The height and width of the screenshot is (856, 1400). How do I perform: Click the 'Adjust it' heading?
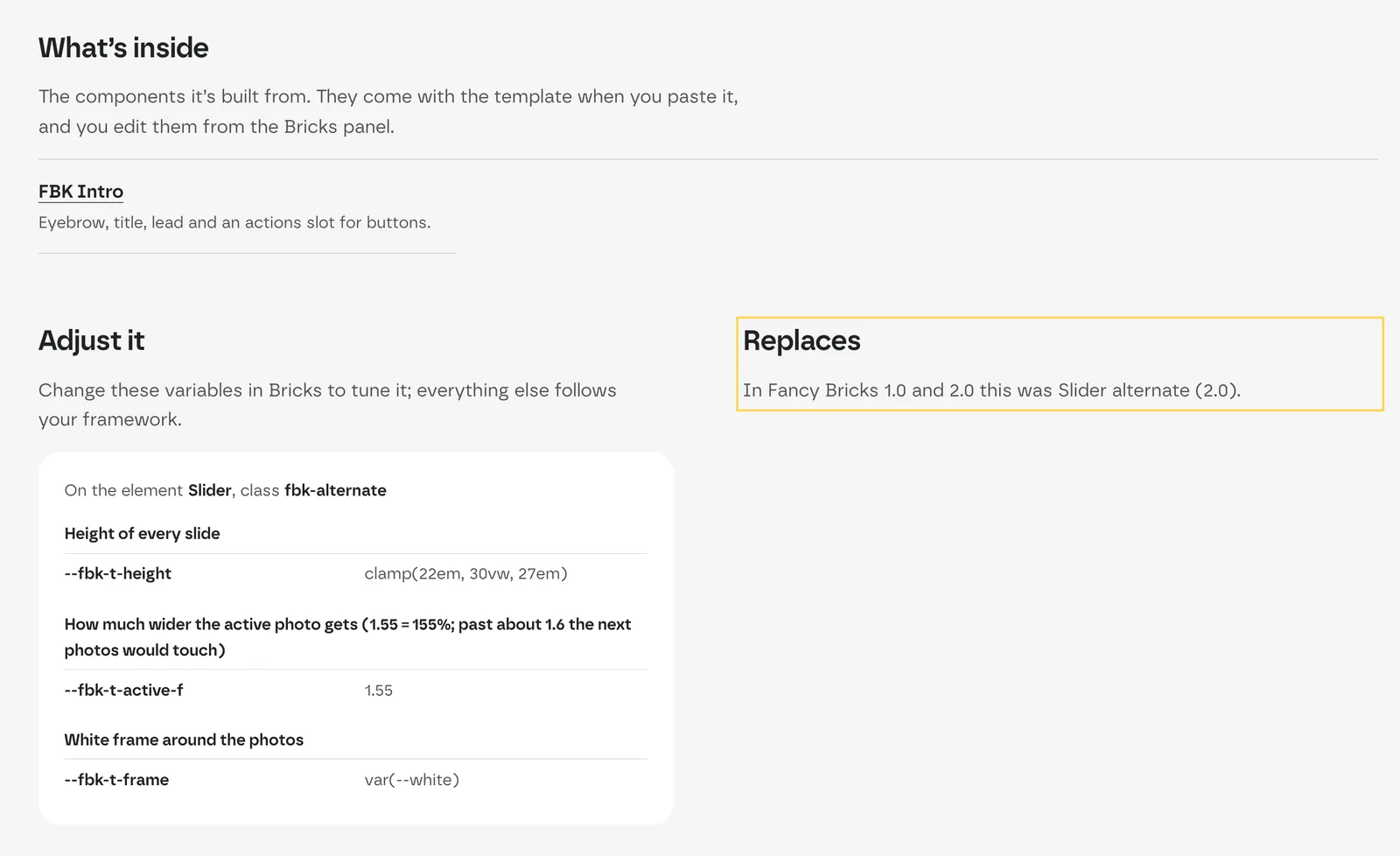point(91,340)
